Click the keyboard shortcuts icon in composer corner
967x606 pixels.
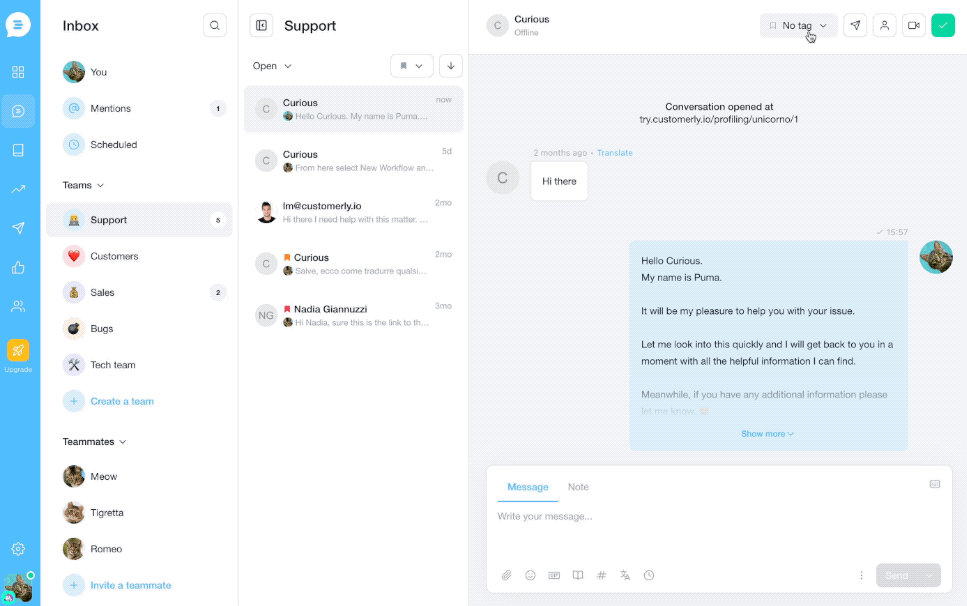935,484
